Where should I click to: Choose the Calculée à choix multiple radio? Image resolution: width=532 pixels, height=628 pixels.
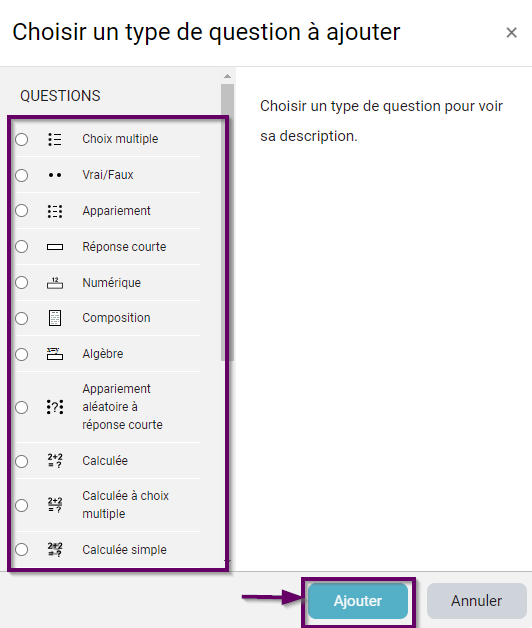tap(22, 505)
